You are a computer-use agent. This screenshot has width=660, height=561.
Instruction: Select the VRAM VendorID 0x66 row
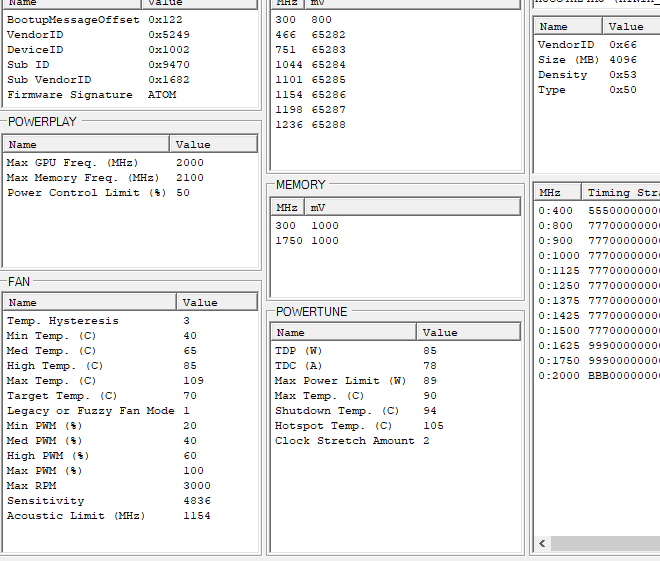[598, 45]
